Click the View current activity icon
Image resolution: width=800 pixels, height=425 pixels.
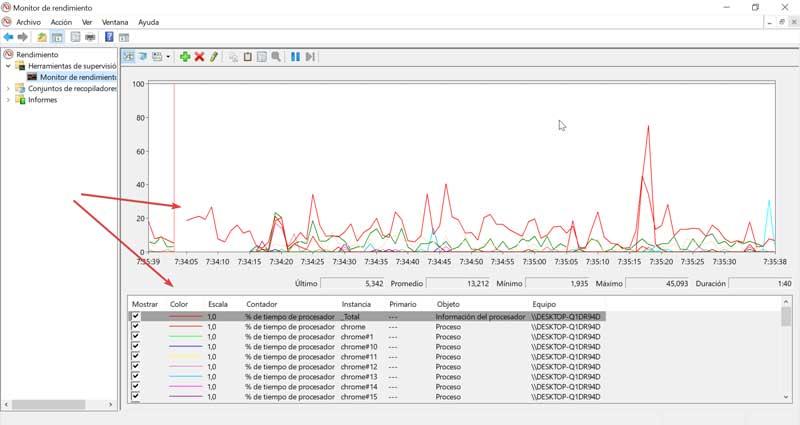[129, 57]
